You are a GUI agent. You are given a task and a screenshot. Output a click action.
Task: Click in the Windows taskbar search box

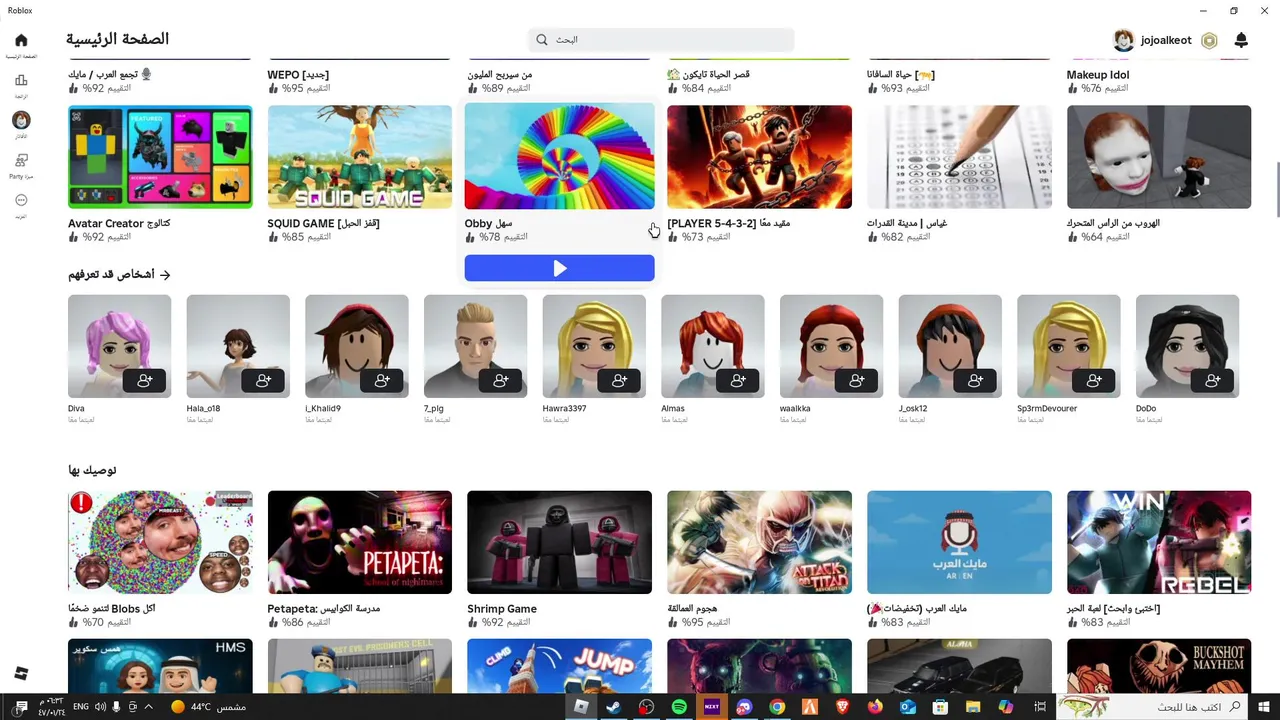coord(1152,707)
